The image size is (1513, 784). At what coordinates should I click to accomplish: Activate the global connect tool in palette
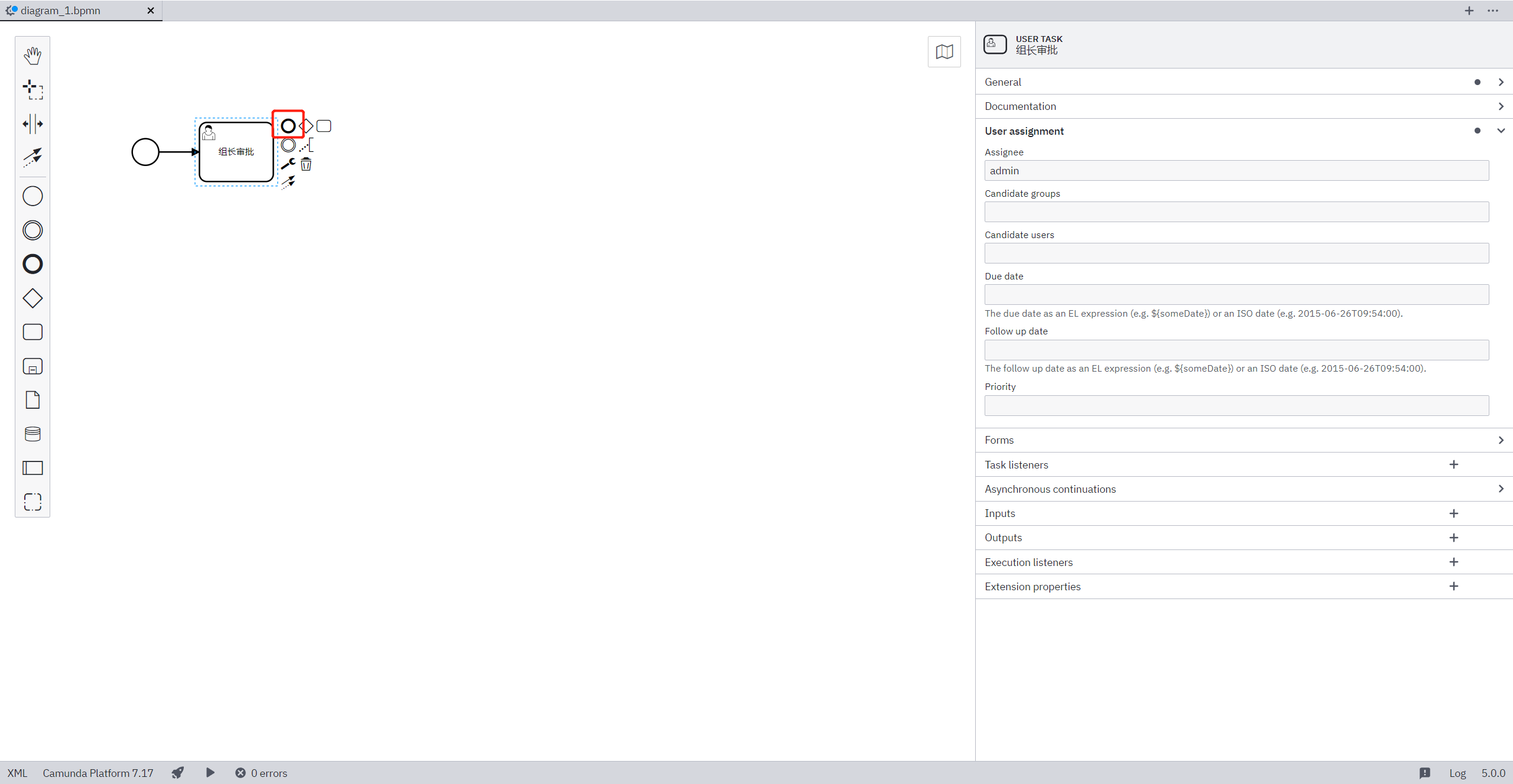(33, 157)
